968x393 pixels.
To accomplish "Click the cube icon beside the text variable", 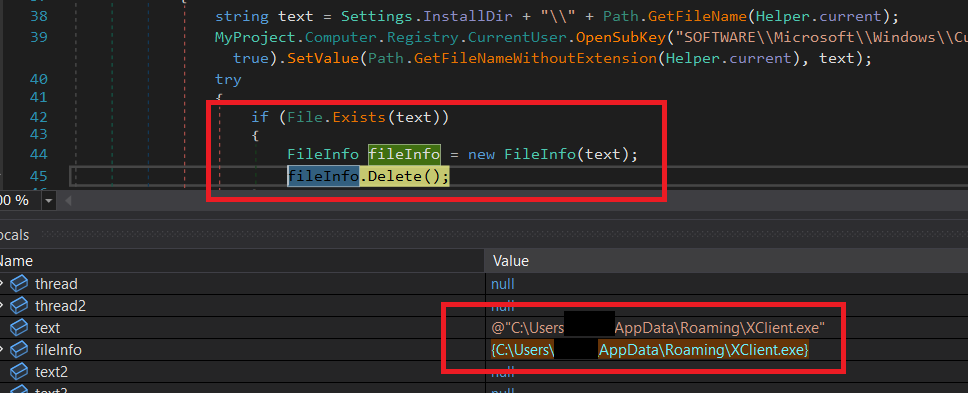I will point(19,328).
